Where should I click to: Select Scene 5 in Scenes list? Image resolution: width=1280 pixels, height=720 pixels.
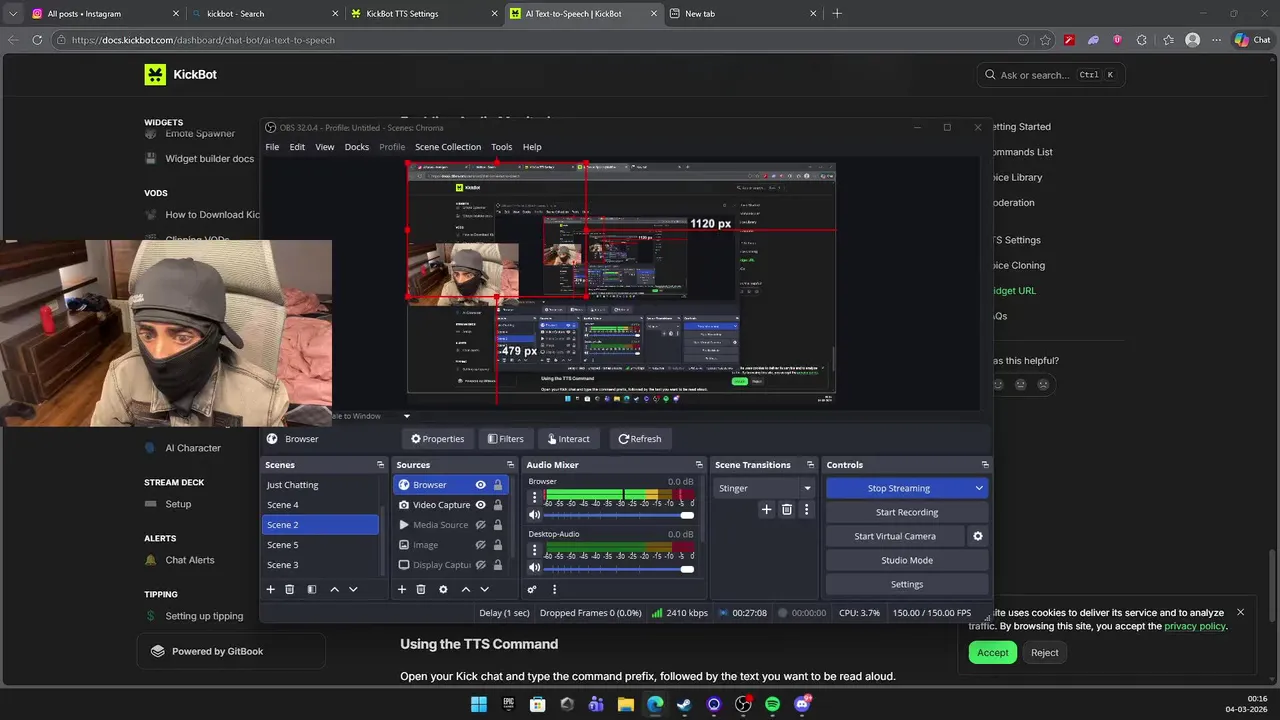coord(321,545)
